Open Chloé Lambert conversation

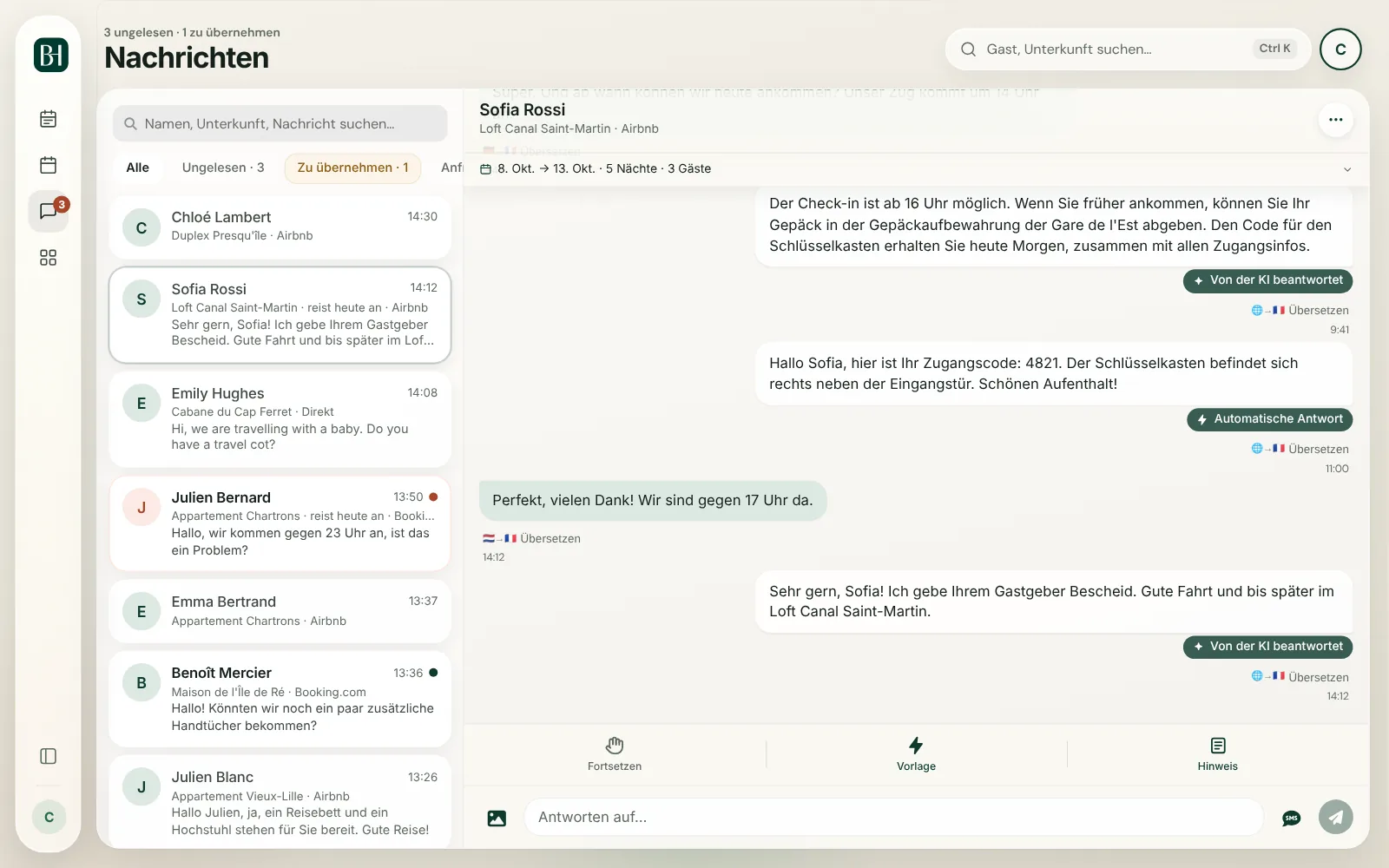coord(280,227)
